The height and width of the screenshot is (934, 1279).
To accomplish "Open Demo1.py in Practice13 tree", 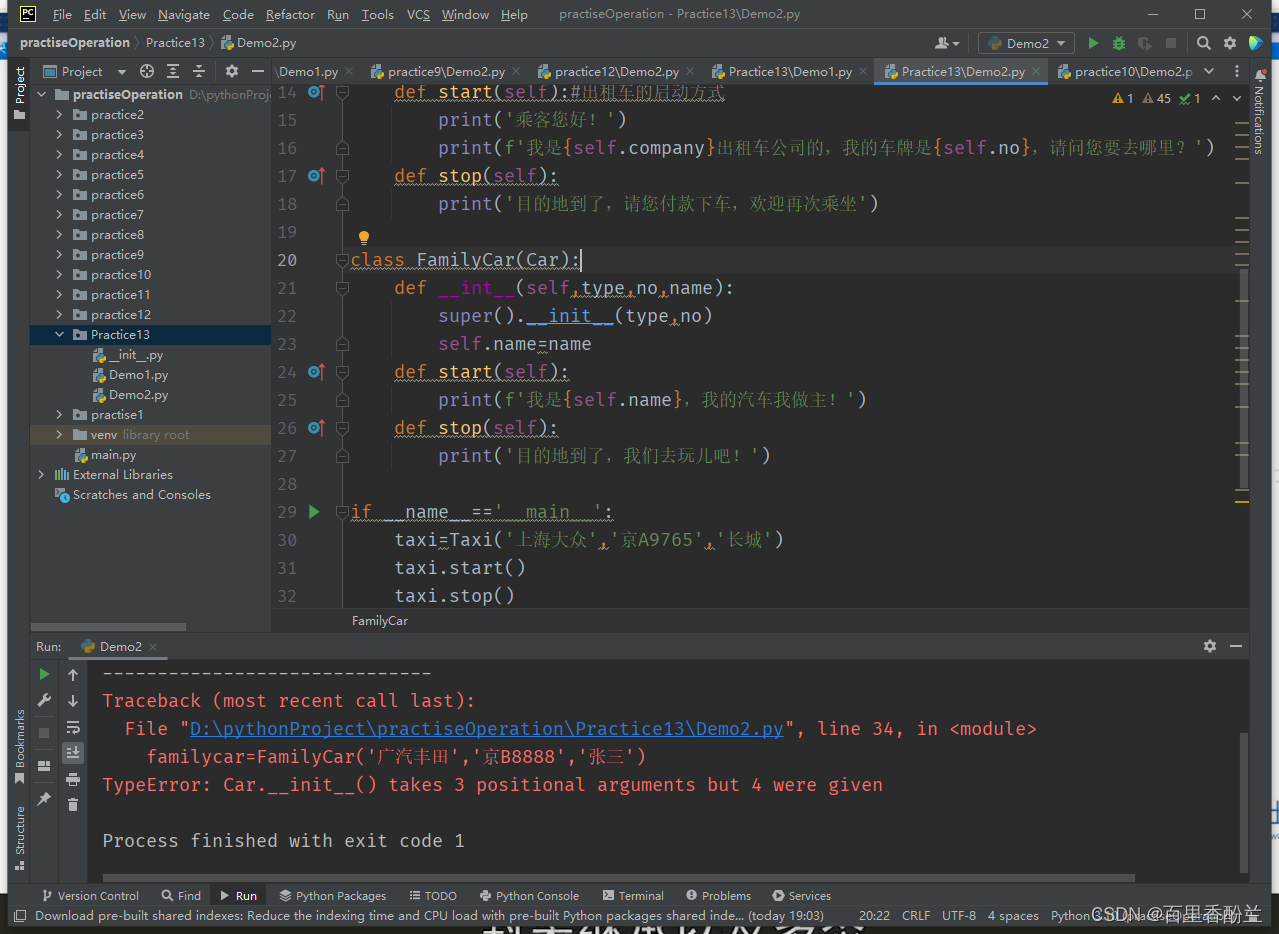I will coord(130,375).
